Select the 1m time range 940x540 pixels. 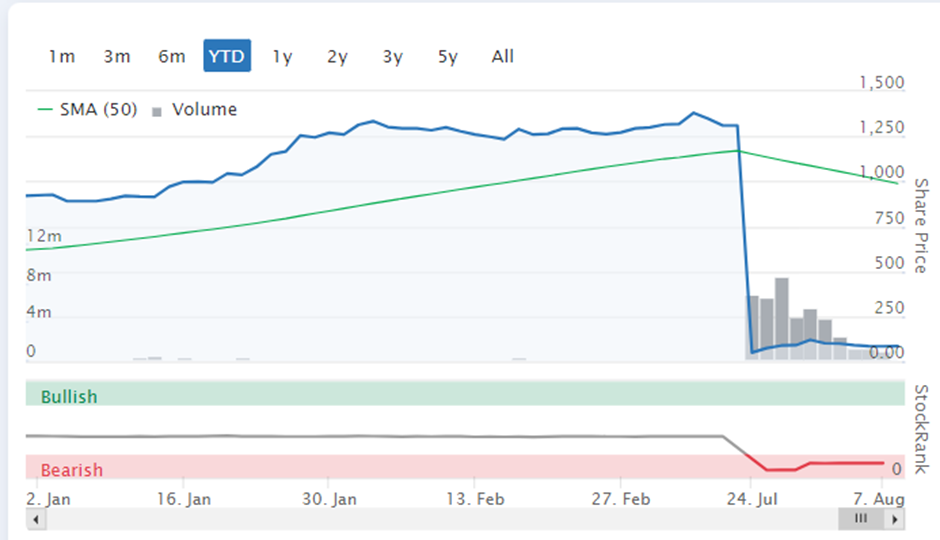62,56
